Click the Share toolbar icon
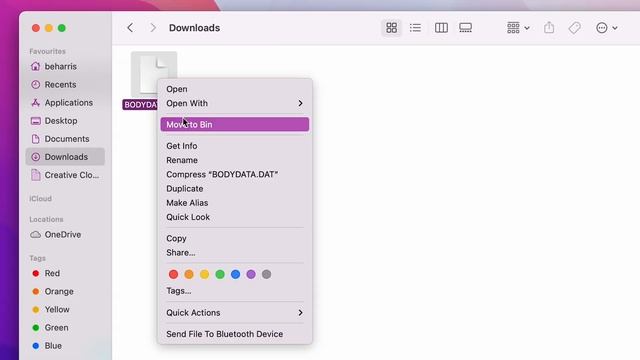This screenshot has width=640, height=360. click(549, 28)
